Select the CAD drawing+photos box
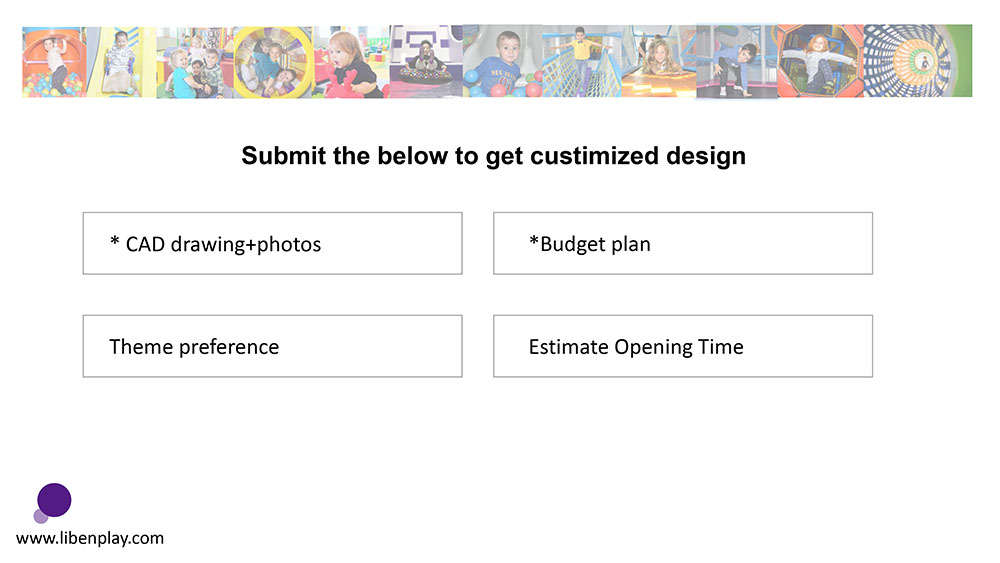This screenshot has height=563, width=1000. pos(272,243)
